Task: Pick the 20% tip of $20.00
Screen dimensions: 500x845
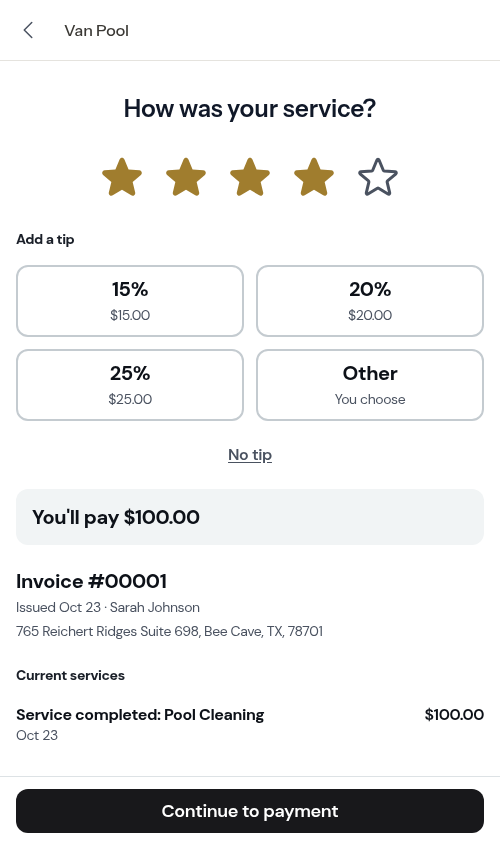Action: click(x=370, y=301)
